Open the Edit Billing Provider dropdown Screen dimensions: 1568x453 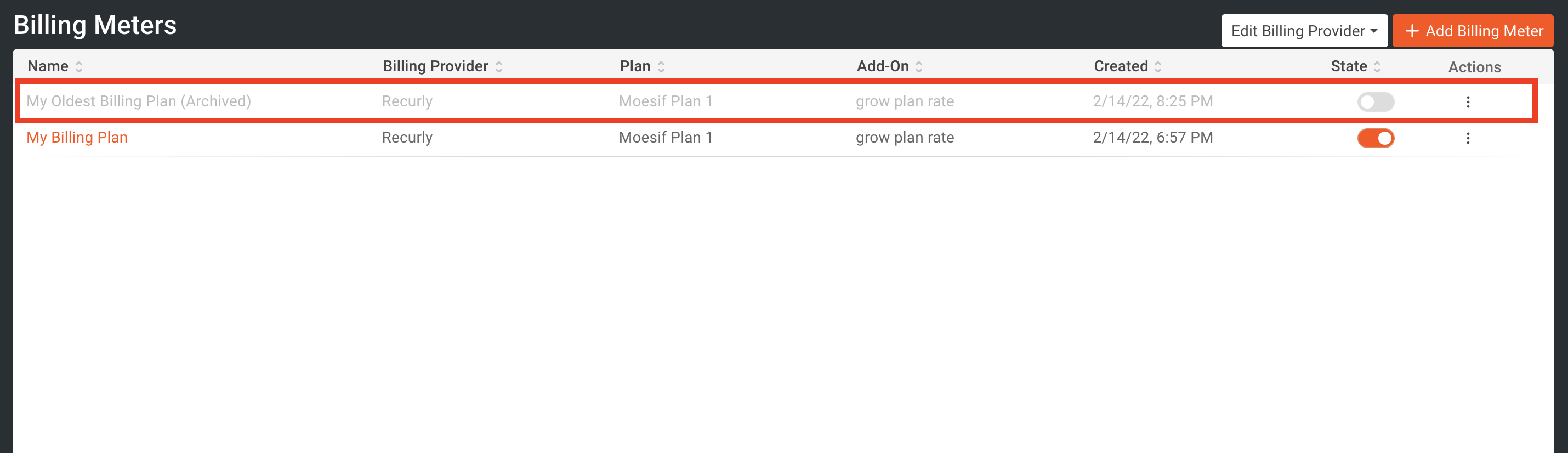click(x=1304, y=31)
